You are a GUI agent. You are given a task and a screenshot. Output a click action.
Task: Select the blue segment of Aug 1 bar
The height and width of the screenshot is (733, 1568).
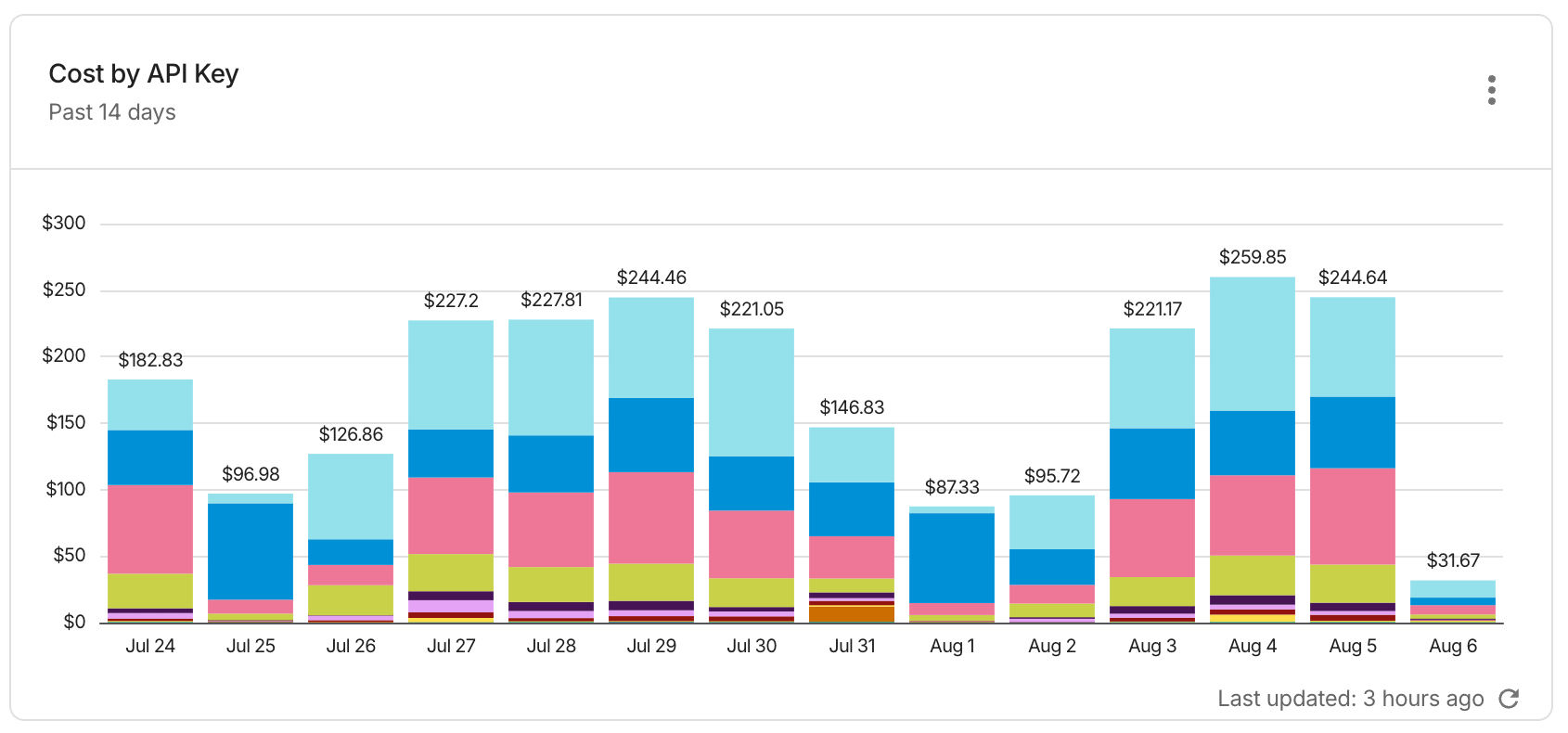952,559
